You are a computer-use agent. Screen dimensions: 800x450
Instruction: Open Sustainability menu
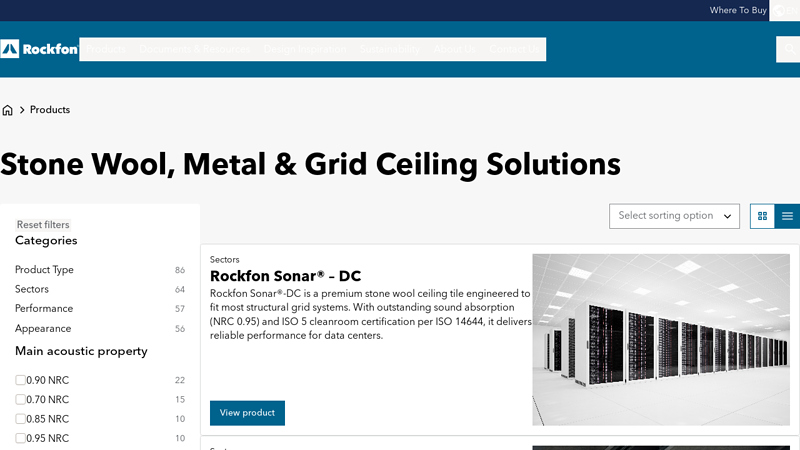pyautogui.click(x=390, y=49)
